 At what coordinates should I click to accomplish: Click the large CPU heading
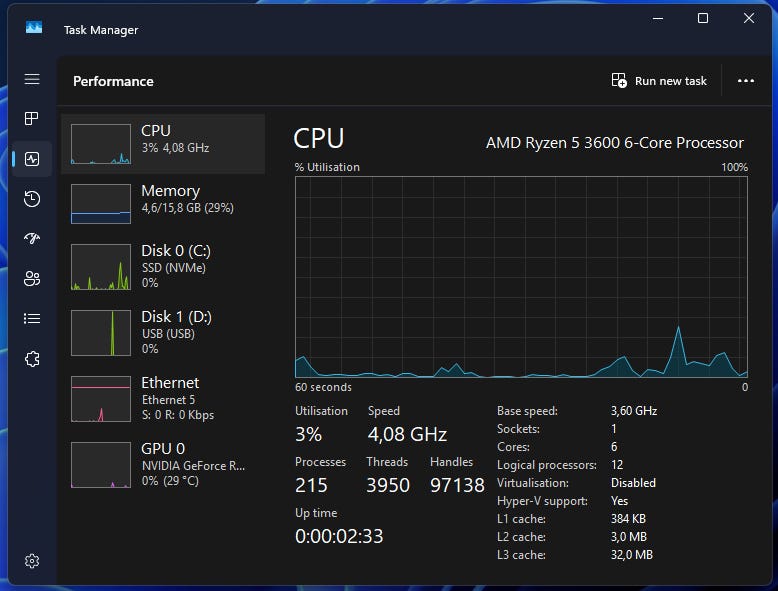(x=319, y=138)
